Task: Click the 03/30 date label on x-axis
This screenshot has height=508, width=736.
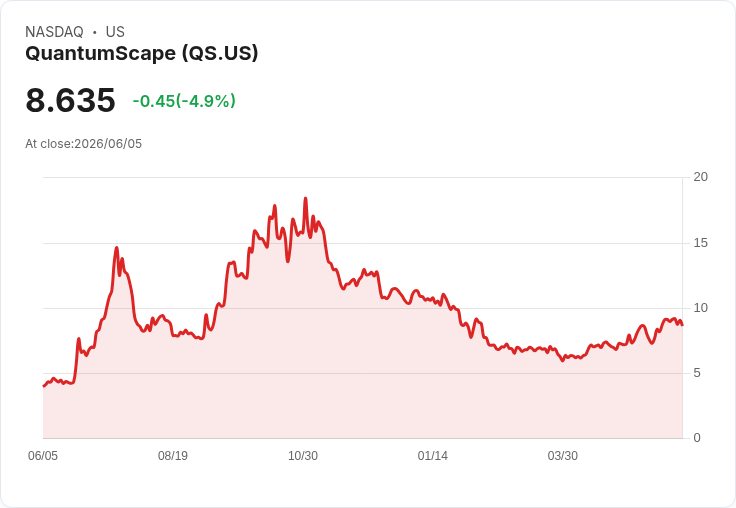Action: tap(563, 456)
